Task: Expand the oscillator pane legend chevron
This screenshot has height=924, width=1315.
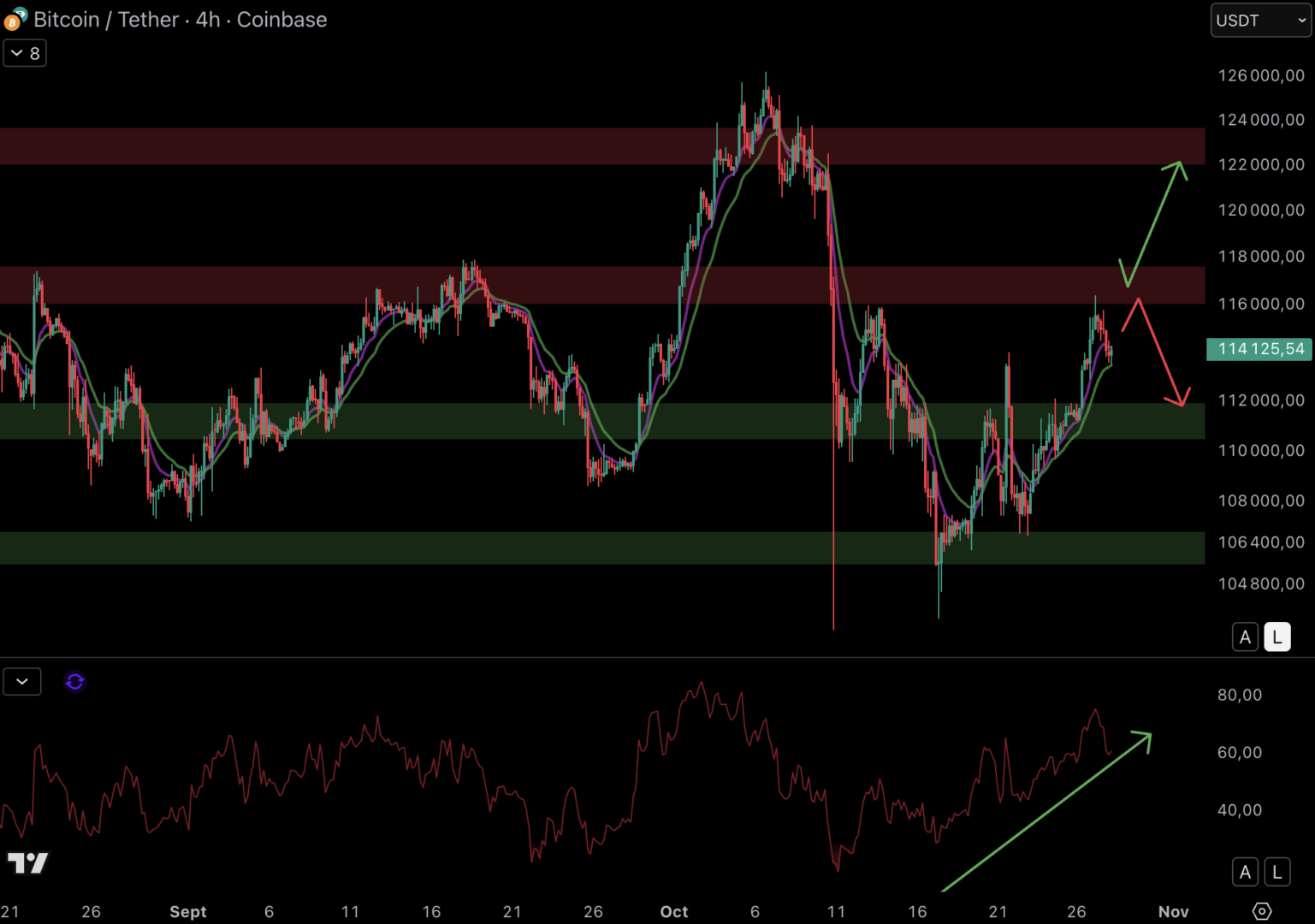Action: [x=22, y=682]
